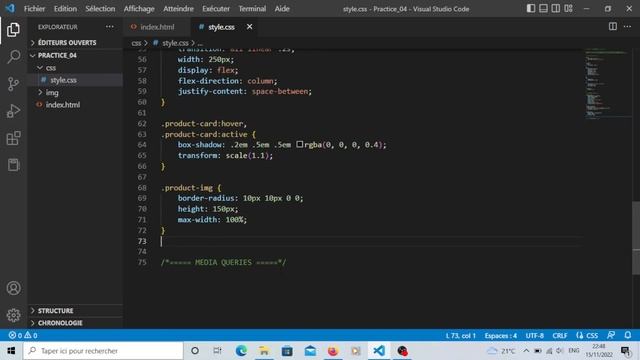Image resolution: width=640 pixels, height=360 pixels.
Task: Open the Mail app from taskbar
Action: click(x=310, y=351)
